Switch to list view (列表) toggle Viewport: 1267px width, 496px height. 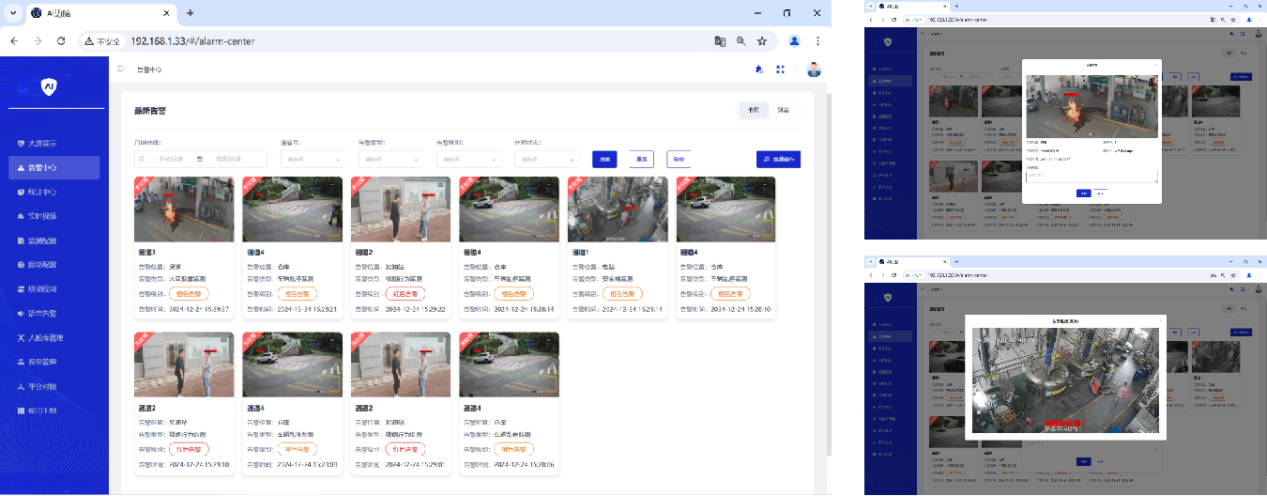pos(783,110)
